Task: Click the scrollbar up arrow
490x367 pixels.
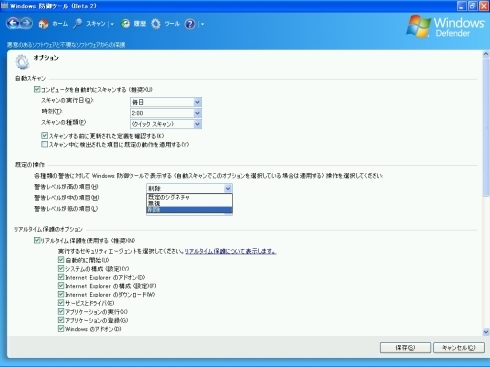Action: (486, 54)
